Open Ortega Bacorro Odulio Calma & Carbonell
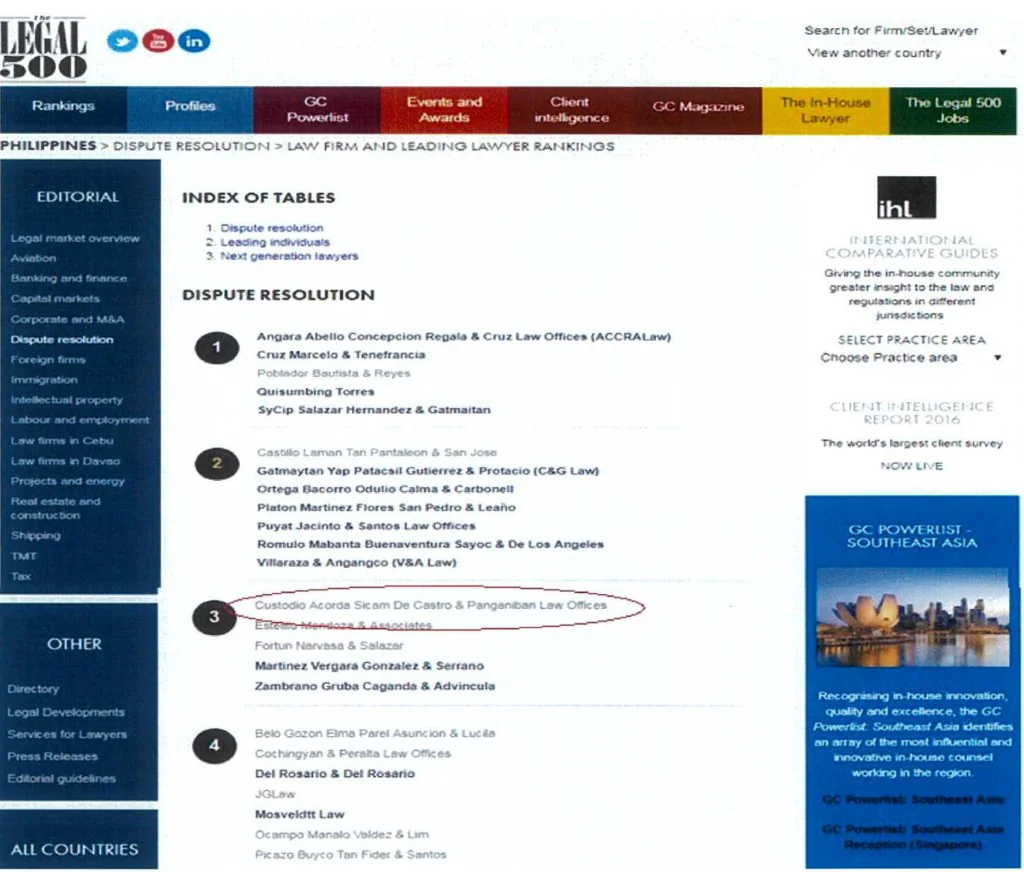The height and width of the screenshot is (872, 1024). (x=385, y=489)
